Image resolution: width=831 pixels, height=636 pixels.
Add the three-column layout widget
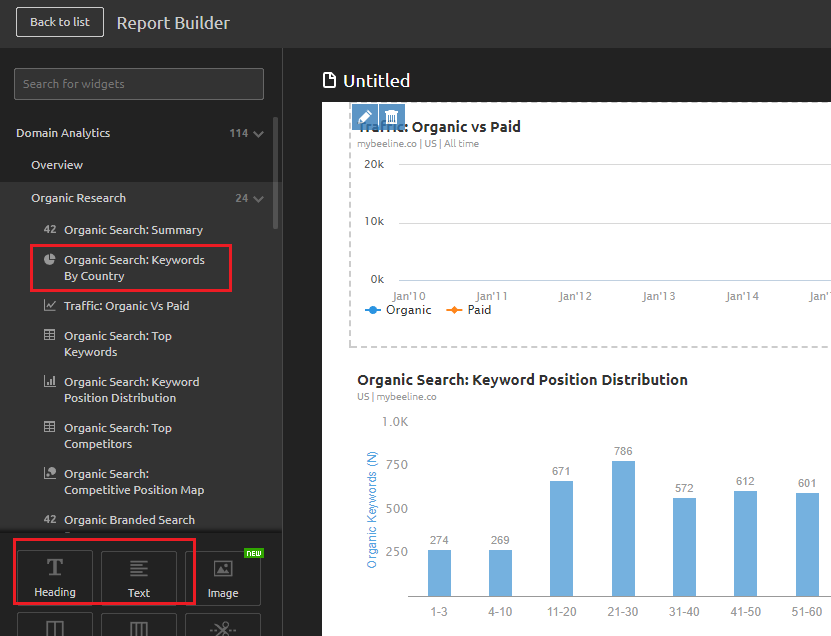click(x=139, y=626)
